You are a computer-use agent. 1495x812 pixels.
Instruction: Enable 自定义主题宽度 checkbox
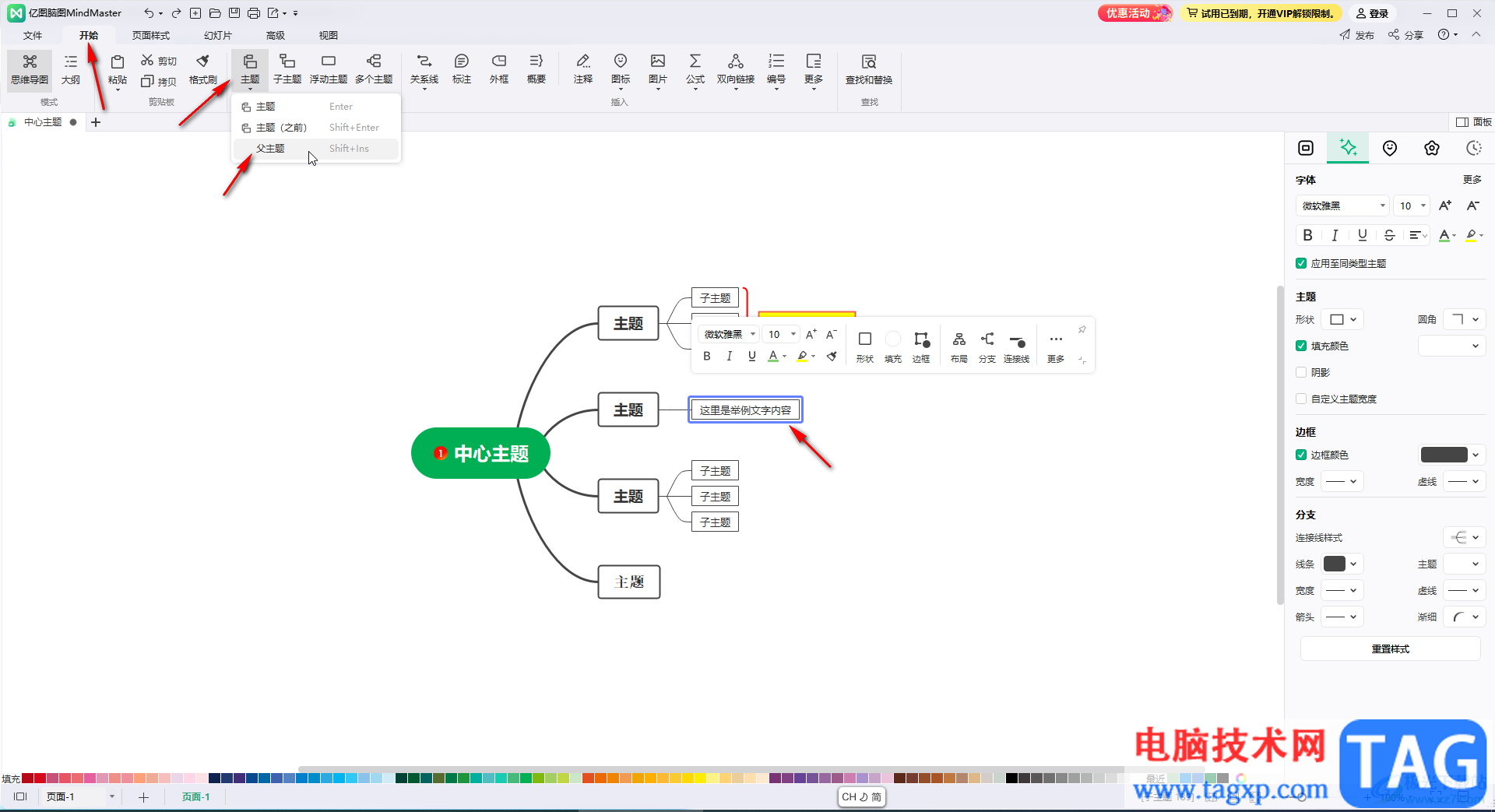tap(1301, 399)
